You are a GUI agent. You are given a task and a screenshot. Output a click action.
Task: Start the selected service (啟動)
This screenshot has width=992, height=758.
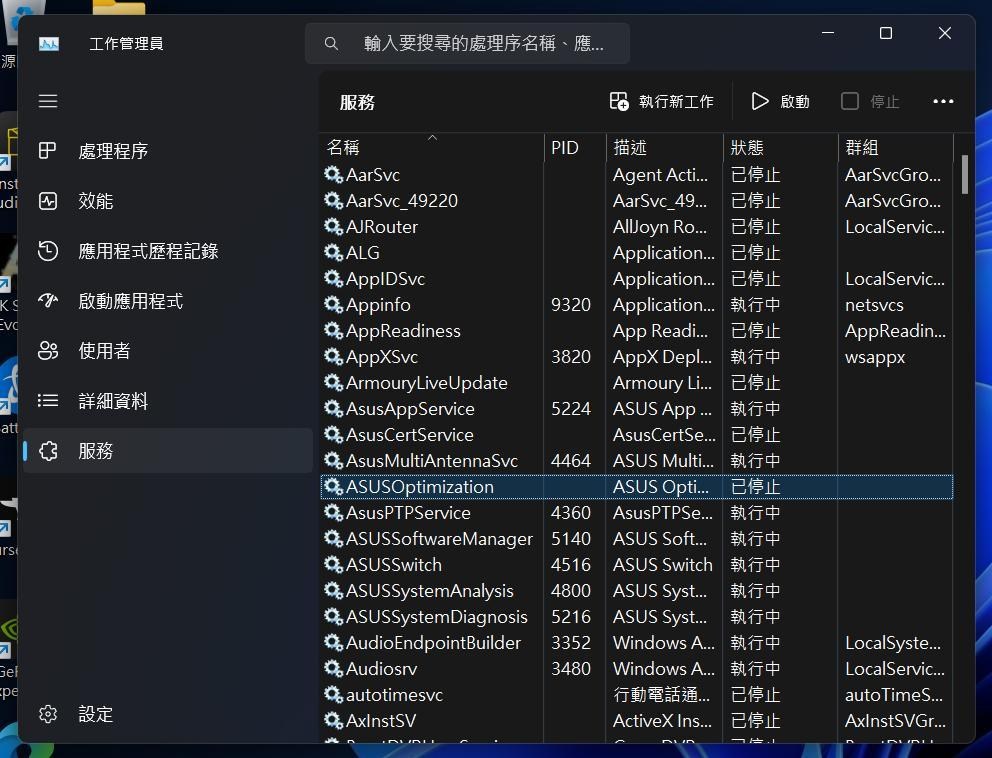(781, 102)
